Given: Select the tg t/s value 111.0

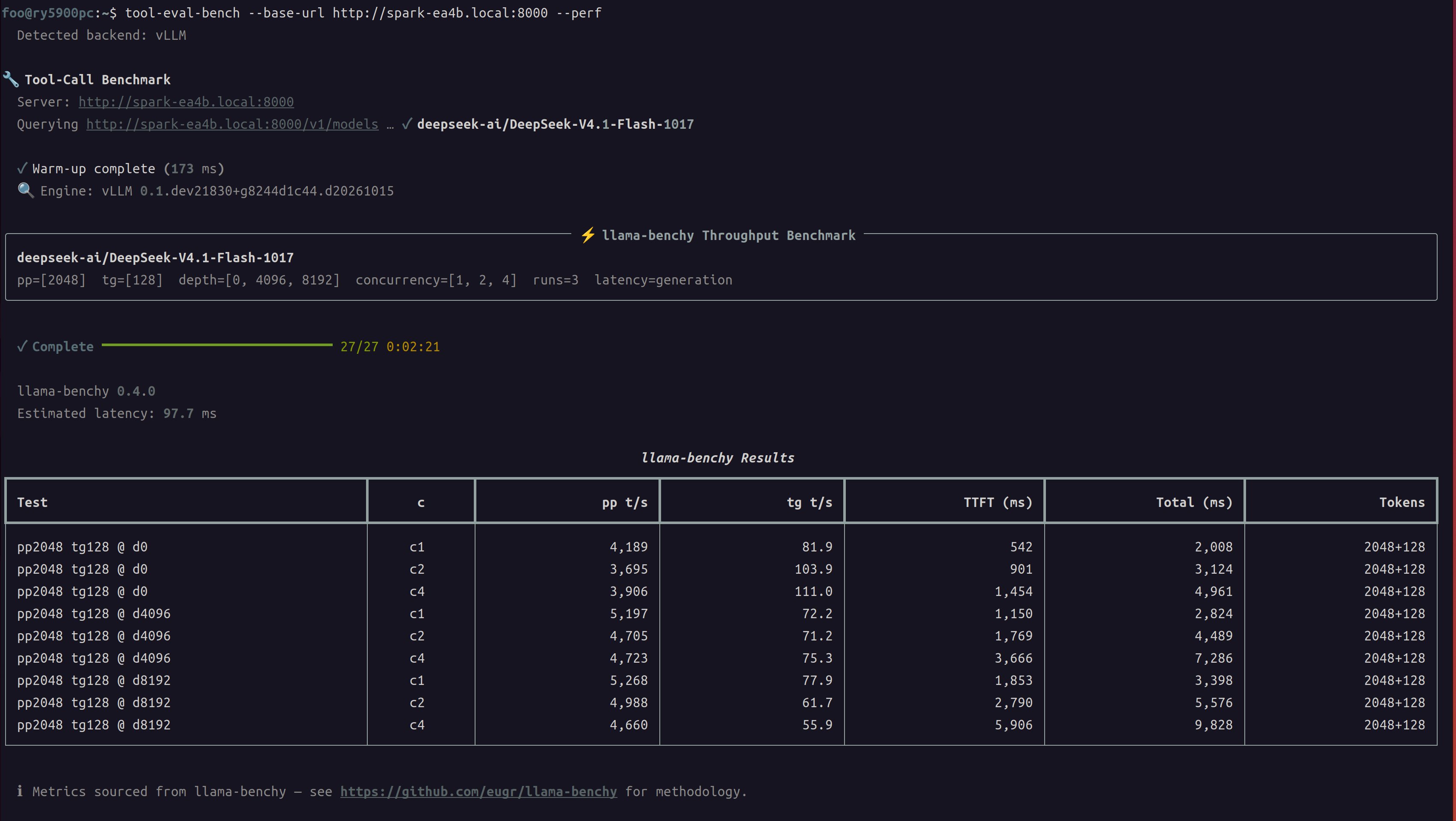Looking at the screenshot, I should click(x=813, y=591).
